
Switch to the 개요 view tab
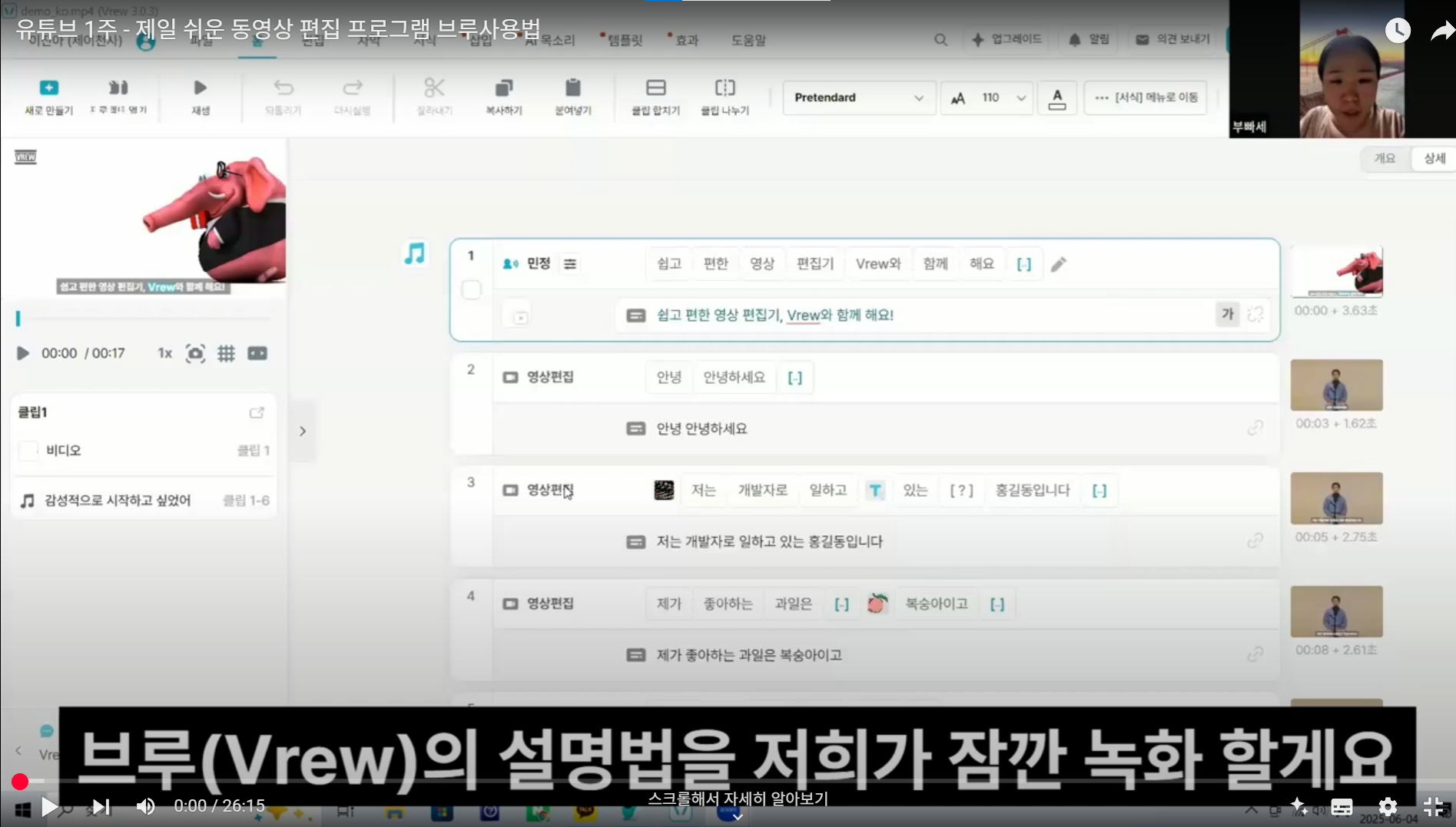point(1385,158)
